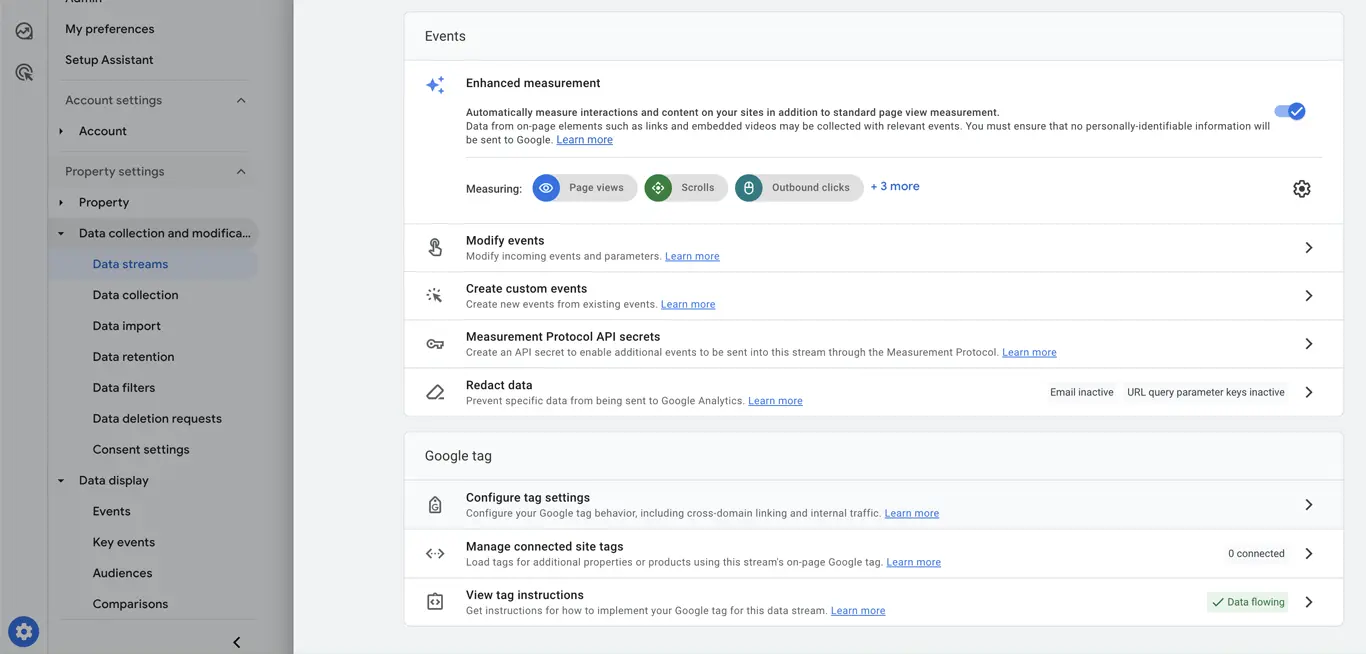Open Redact data with its arrow
The width and height of the screenshot is (1366, 654).
(x=1308, y=392)
